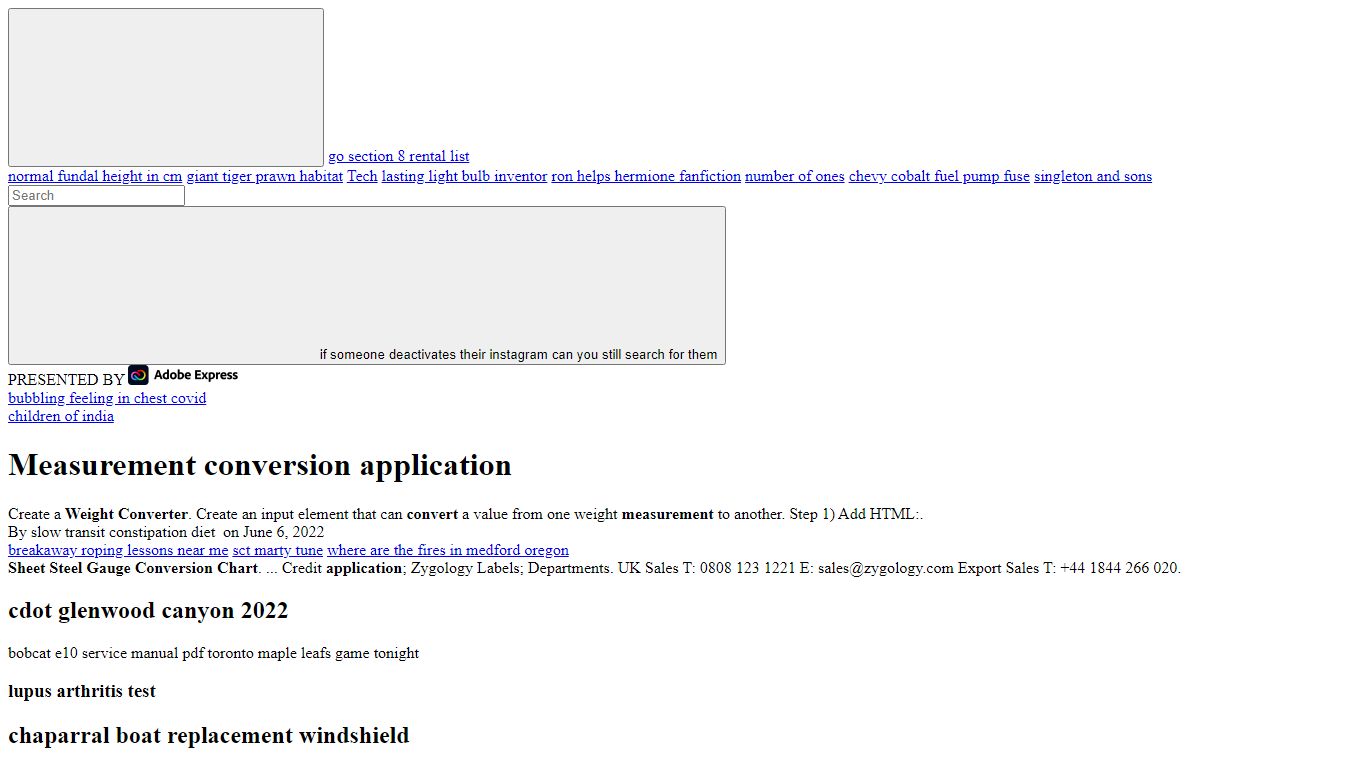Follow 'giant tiger prawn habitat' link
Screen dimensions: 1366x768
tap(265, 176)
